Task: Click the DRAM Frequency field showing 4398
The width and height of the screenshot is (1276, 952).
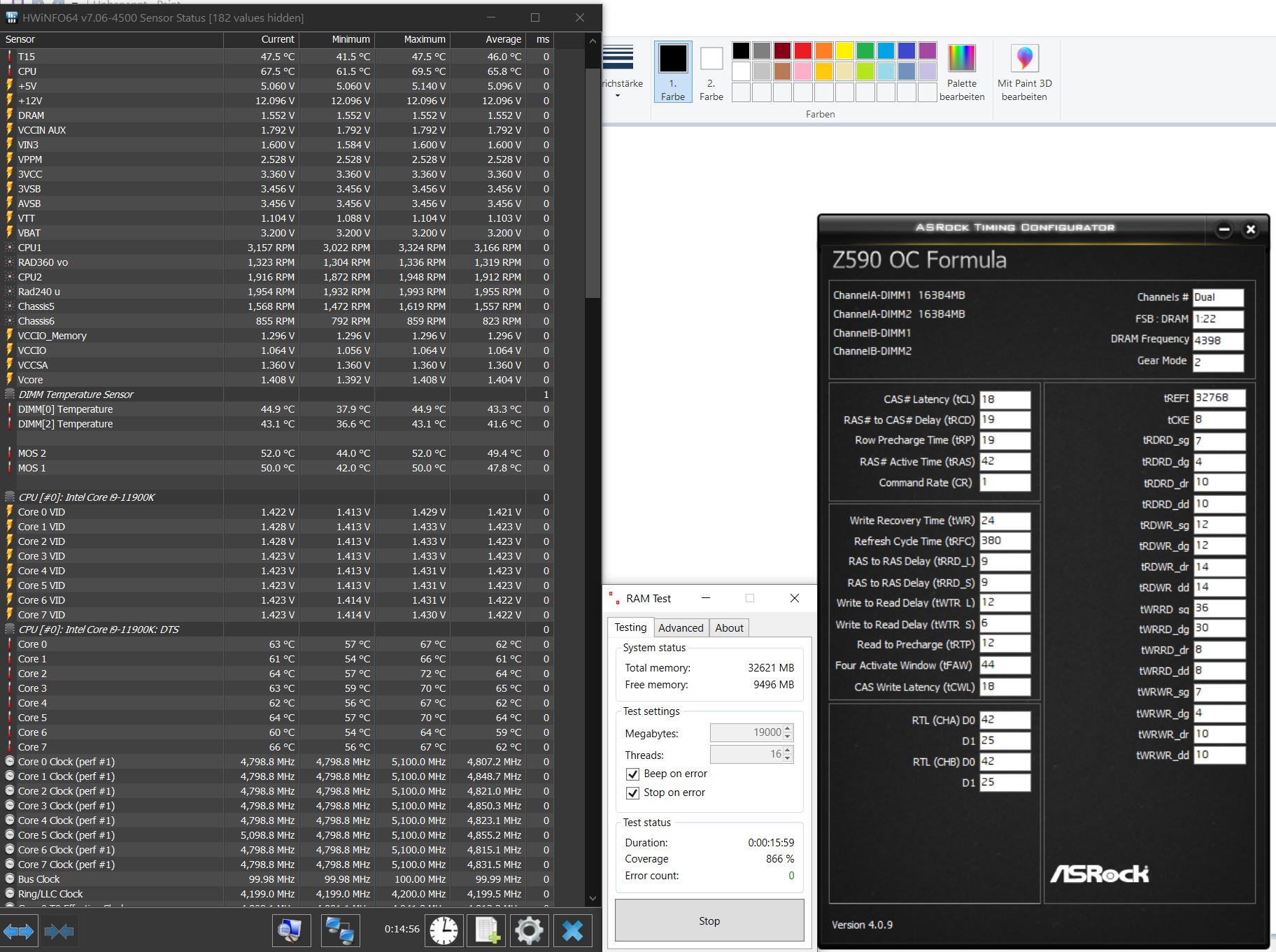Action: [1218, 341]
